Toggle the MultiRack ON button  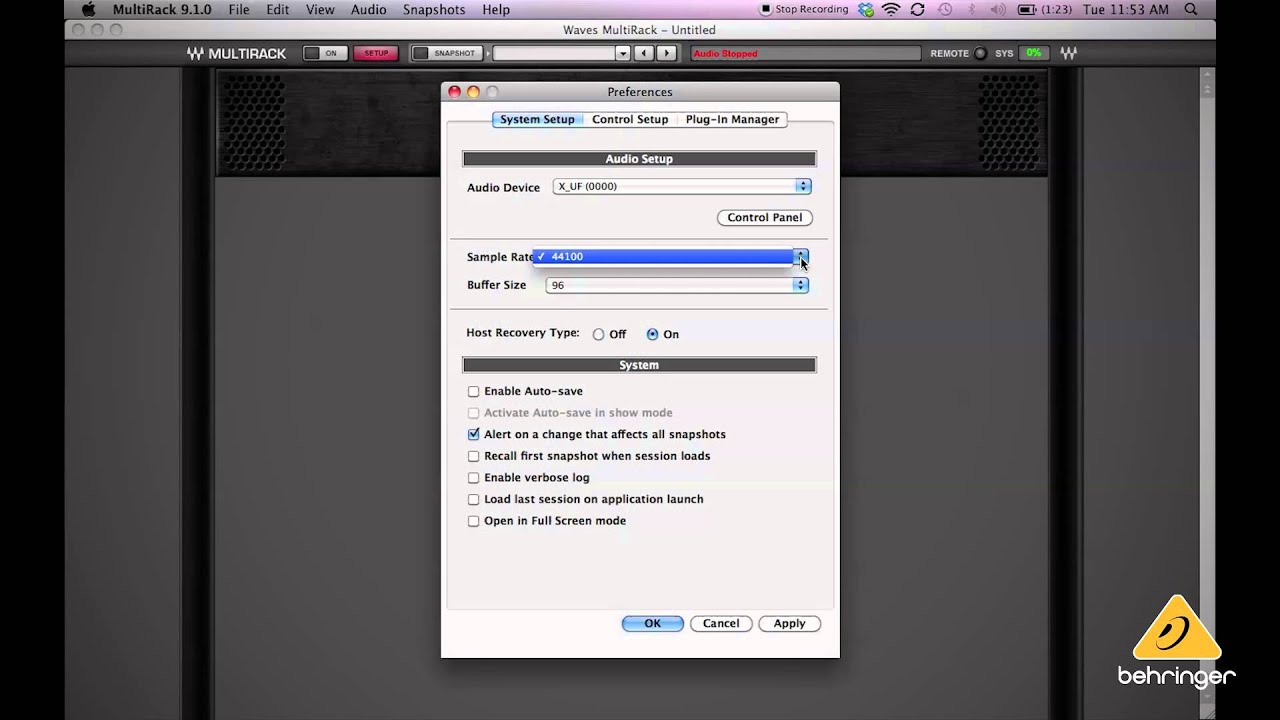325,53
